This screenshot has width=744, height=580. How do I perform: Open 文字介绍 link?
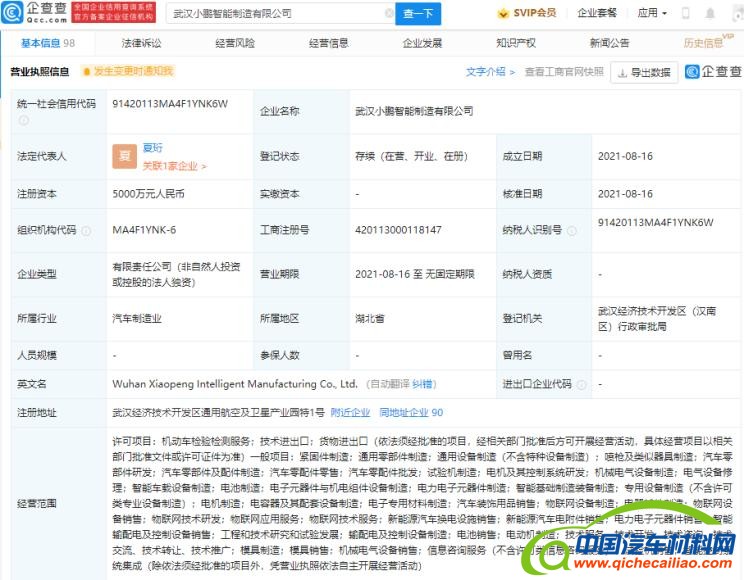pyautogui.click(x=490, y=72)
